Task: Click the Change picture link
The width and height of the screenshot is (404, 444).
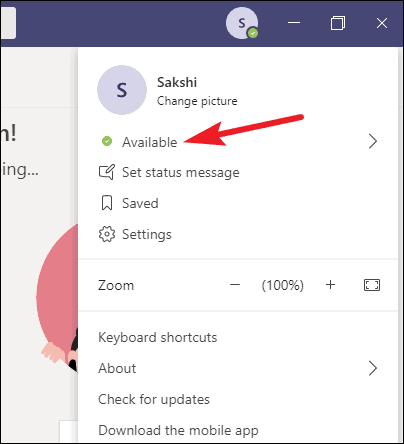Action: click(x=197, y=101)
